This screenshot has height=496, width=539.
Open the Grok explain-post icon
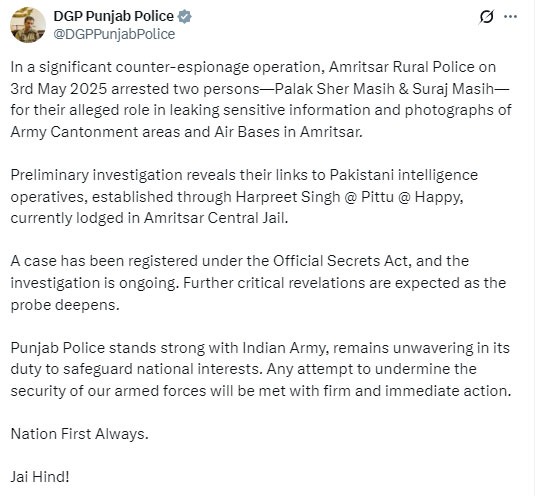(x=486, y=16)
